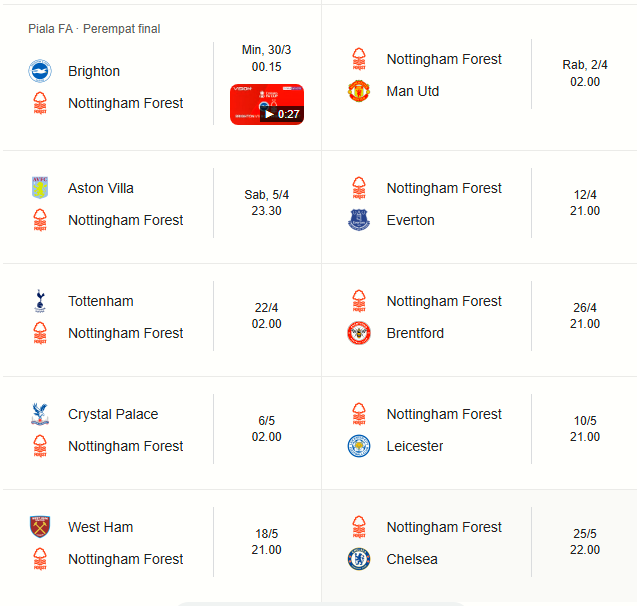The height and width of the screenshot is (606, 637).
Task: Click the Brentford bee crest
Action: (x=359, y=333)
